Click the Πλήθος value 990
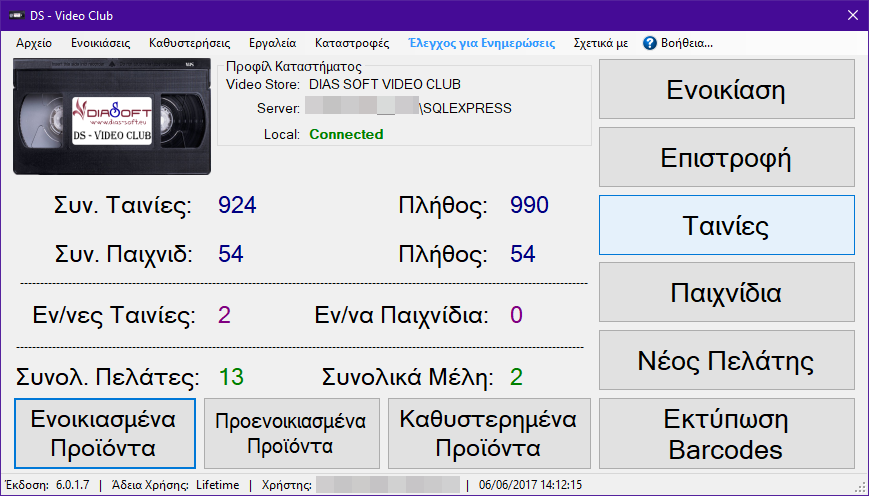The width and height of the screenshot is (869, 496). click(529, 205)
